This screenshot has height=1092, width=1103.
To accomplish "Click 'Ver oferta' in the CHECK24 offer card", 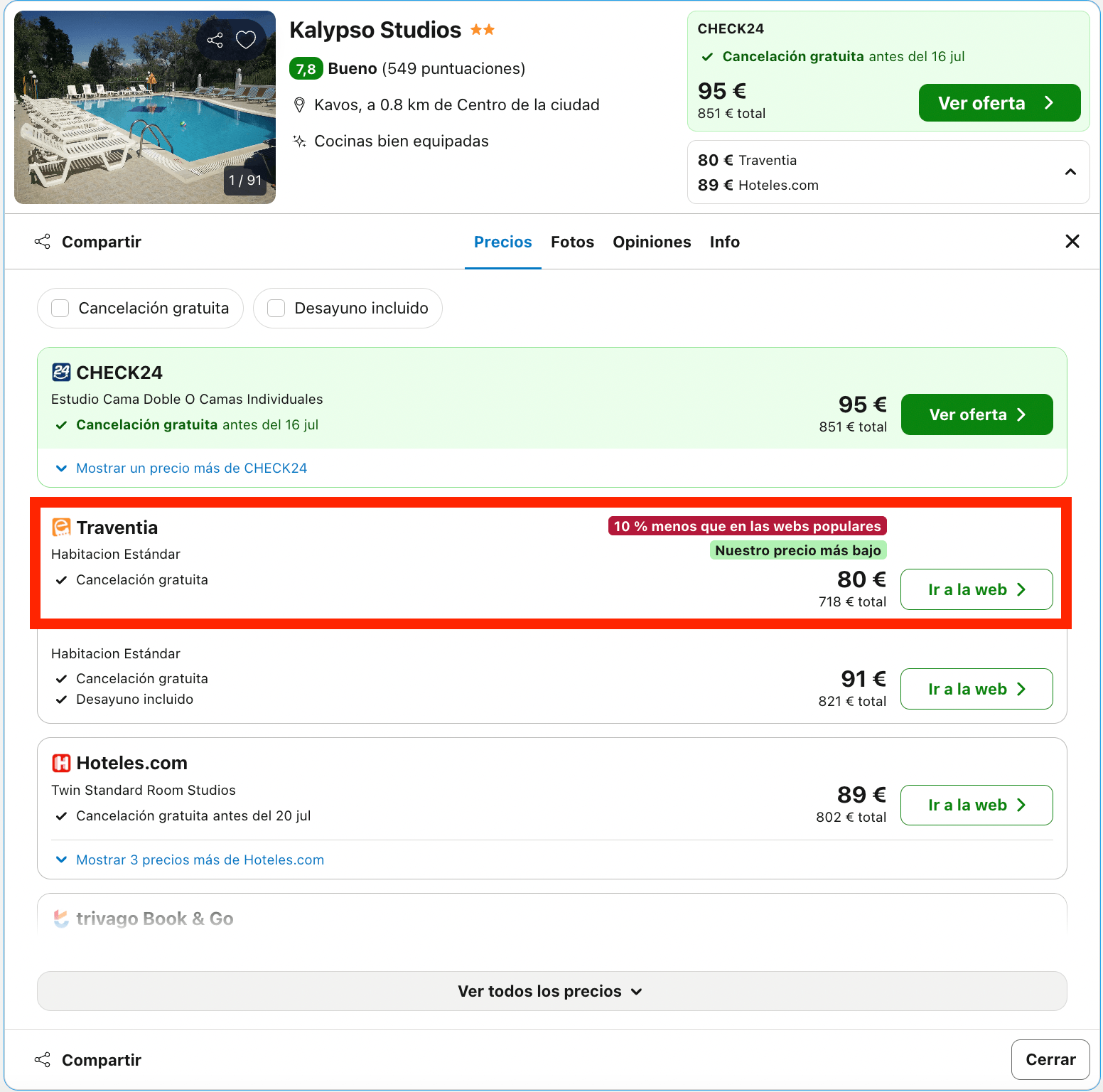I will 977,414.
